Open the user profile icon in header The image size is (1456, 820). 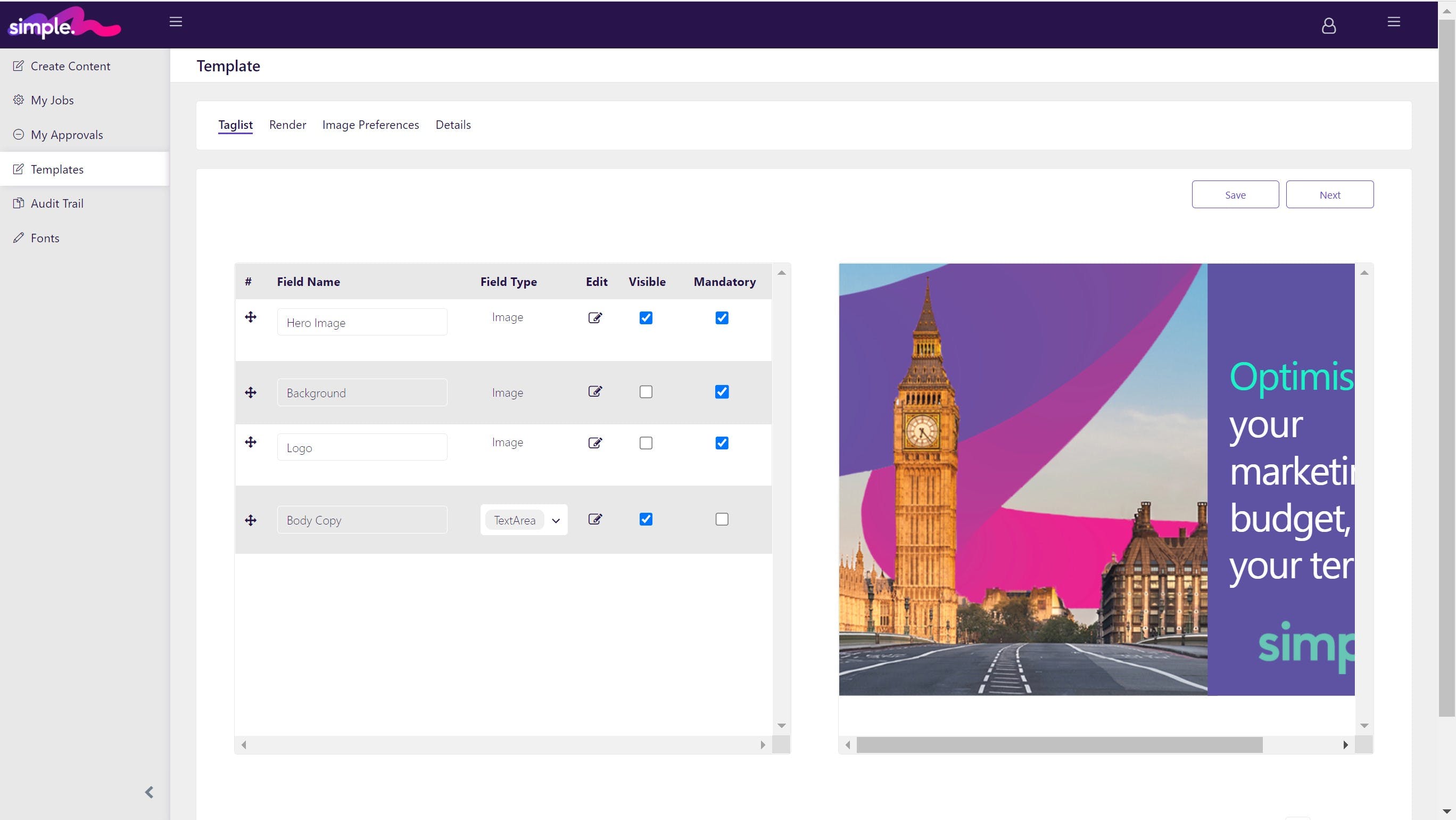pos(1328,26)
